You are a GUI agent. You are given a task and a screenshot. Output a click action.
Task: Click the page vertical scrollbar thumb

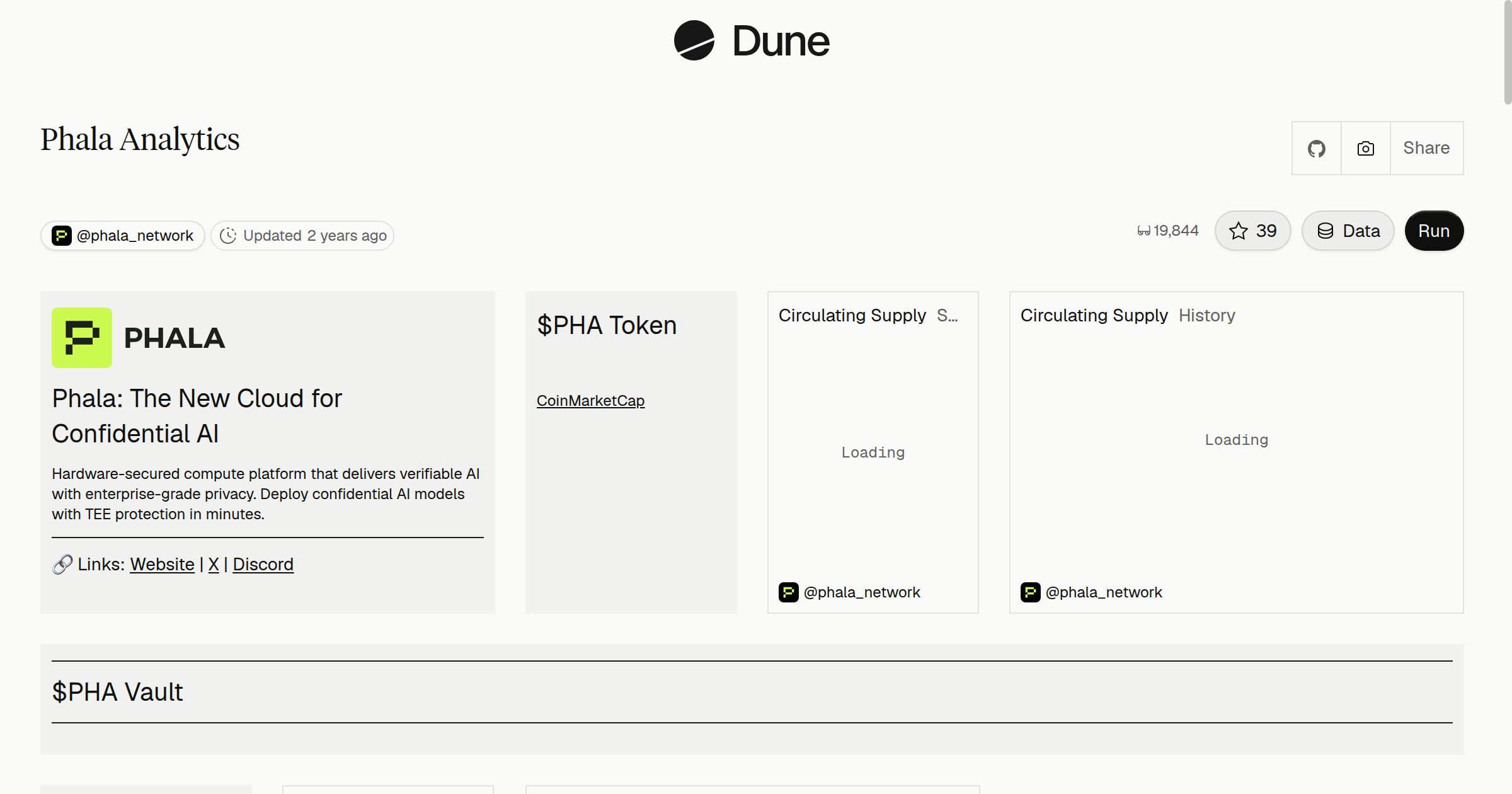1507,53
